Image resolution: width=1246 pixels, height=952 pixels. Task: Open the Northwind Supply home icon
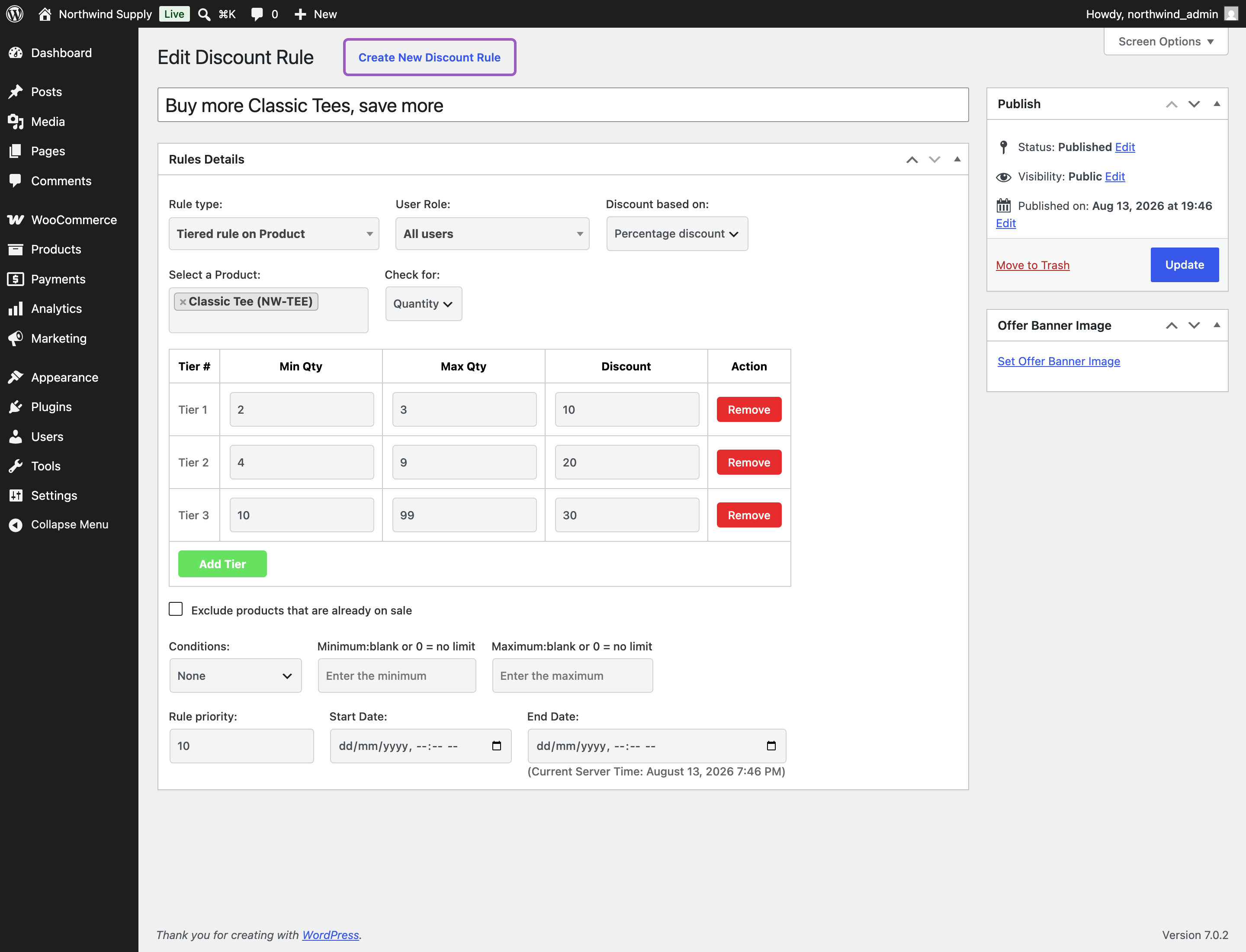pyautogui.click(x=45, y=13)
